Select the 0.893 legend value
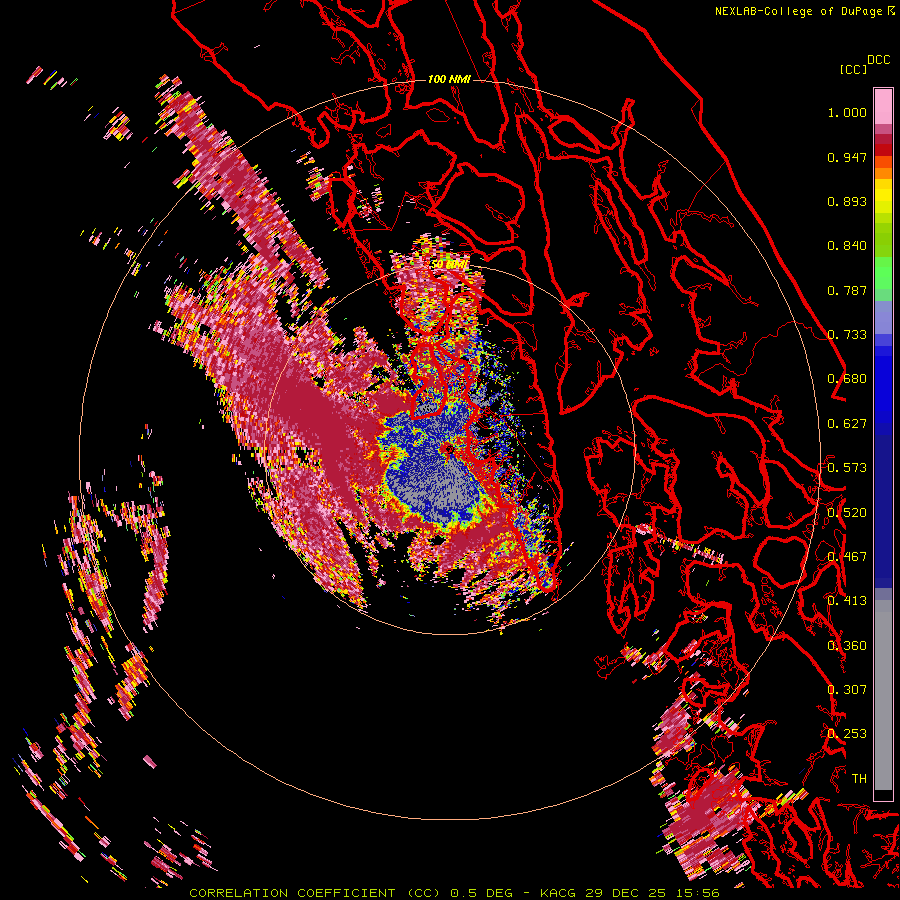This screenshot has width=900, height=900. pos(847,201)
